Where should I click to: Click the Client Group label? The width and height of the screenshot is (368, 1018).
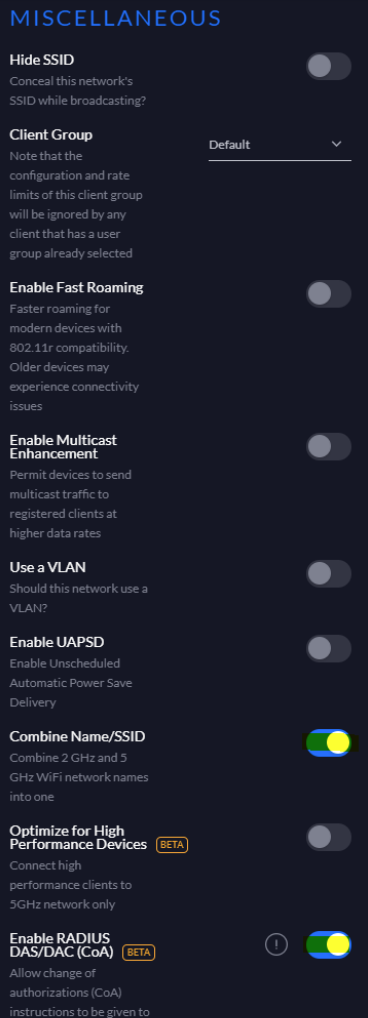pyautogui.click(x=51, y=135)
